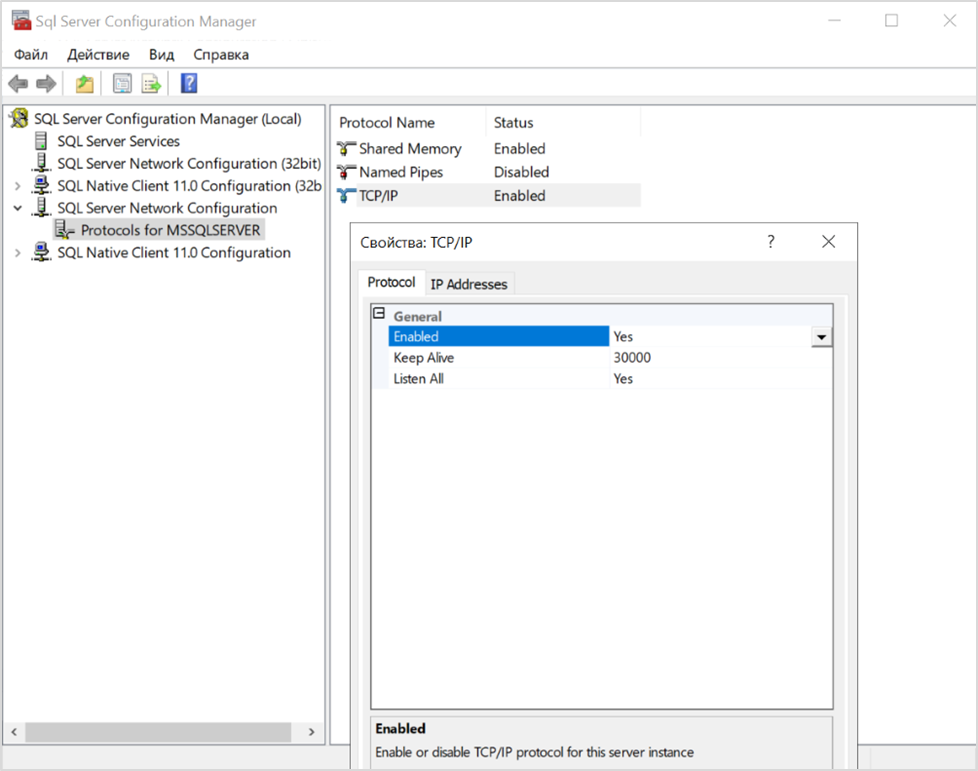The height and width of the screenshot is (771, 978).
Task: Click the Keep Alive value field
Action: (720, 357)
